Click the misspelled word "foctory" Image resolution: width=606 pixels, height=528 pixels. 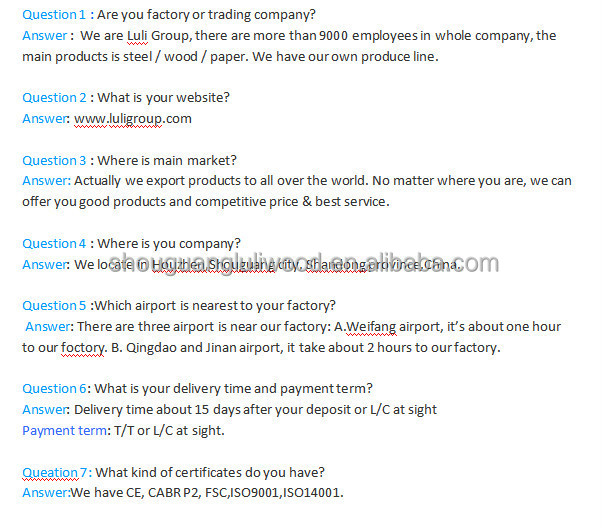pyautogui.click(x=81, y=347)
